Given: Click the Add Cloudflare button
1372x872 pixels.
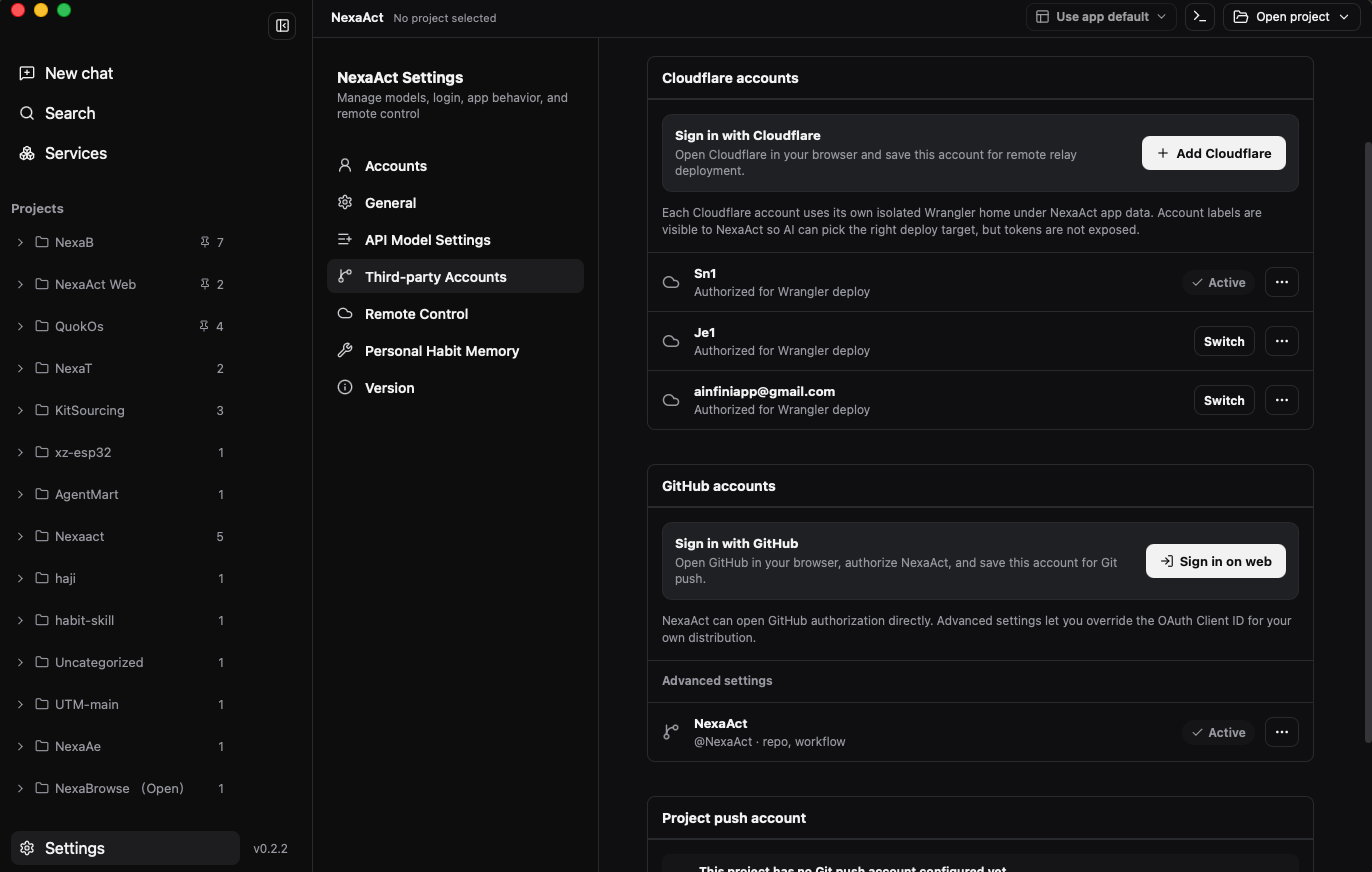Looking at the screenshot, I should pos(1214,153).
